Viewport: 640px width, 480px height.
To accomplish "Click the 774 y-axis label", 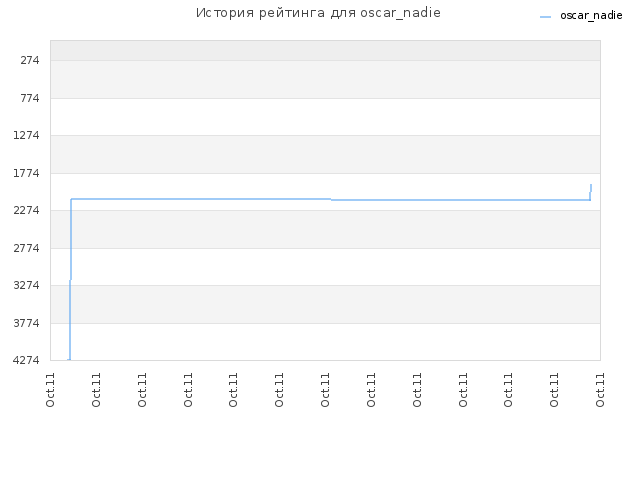I will click(x=30, y=98).
